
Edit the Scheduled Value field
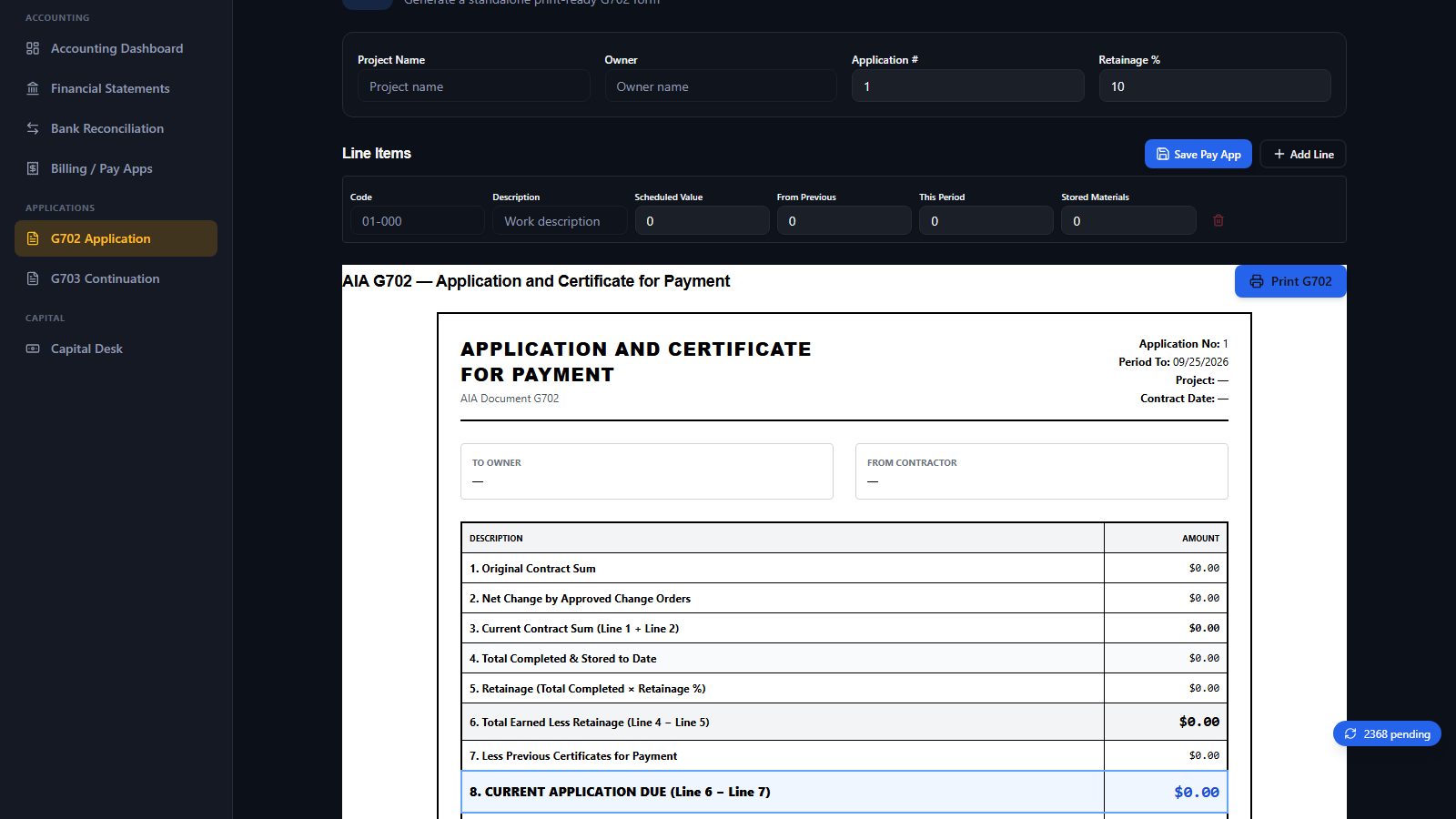coord(702,220)
